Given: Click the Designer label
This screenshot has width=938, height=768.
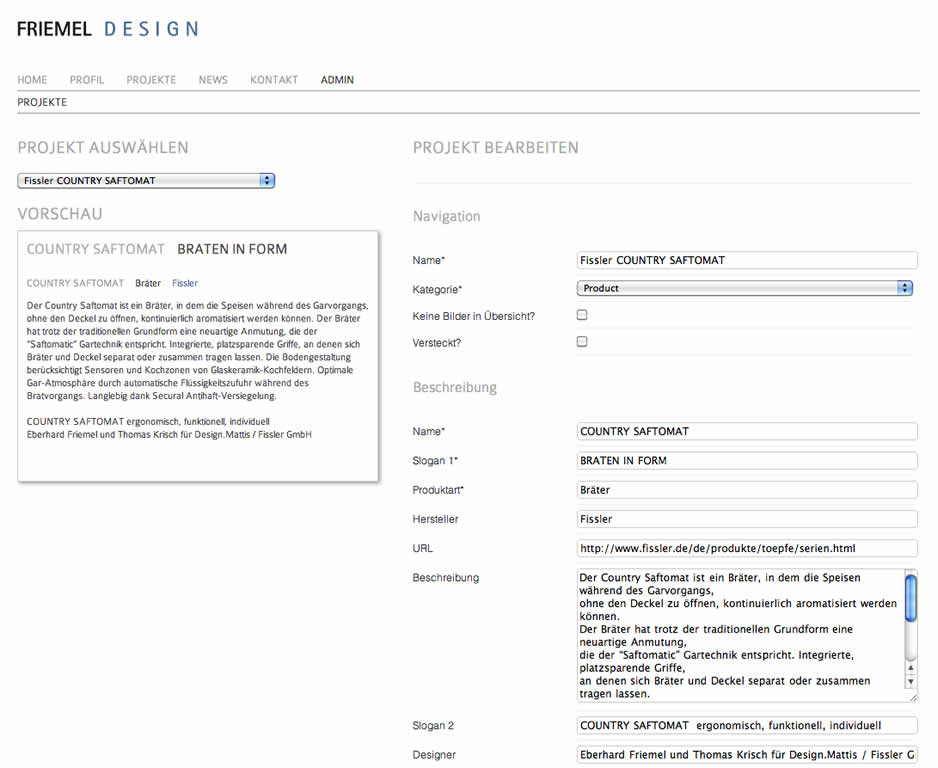Looking at the screenshot, I should [x=434, y=755].
